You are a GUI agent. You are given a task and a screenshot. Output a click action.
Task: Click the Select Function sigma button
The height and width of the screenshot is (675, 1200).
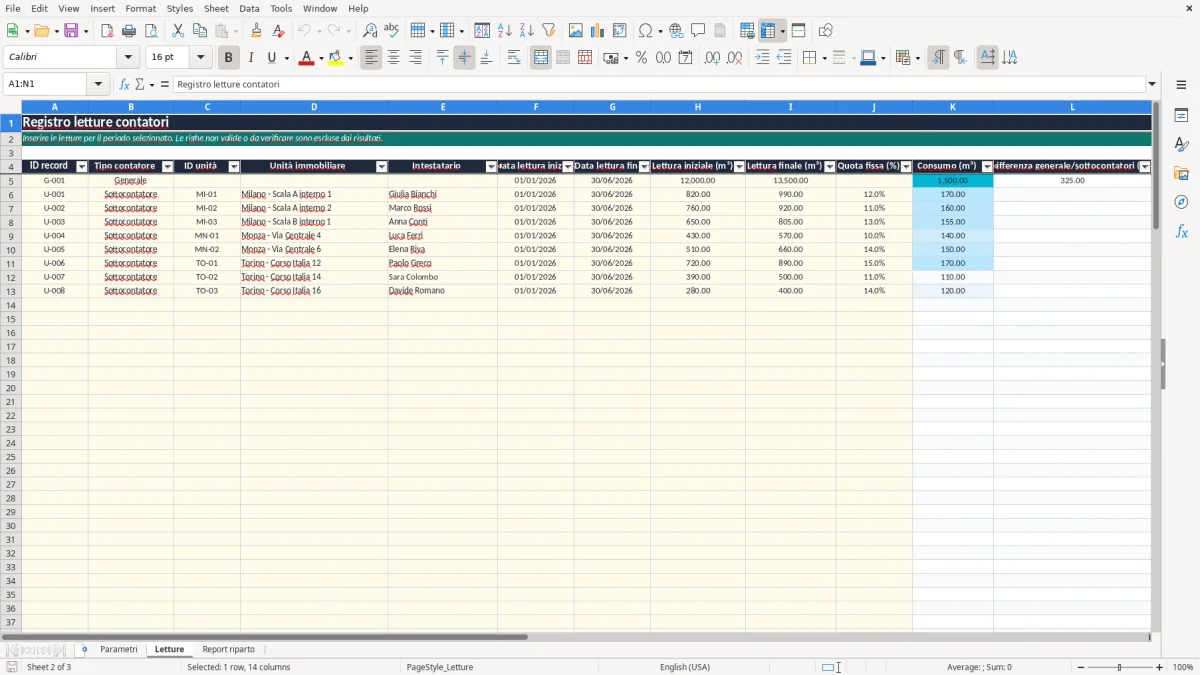click(140, 84)
